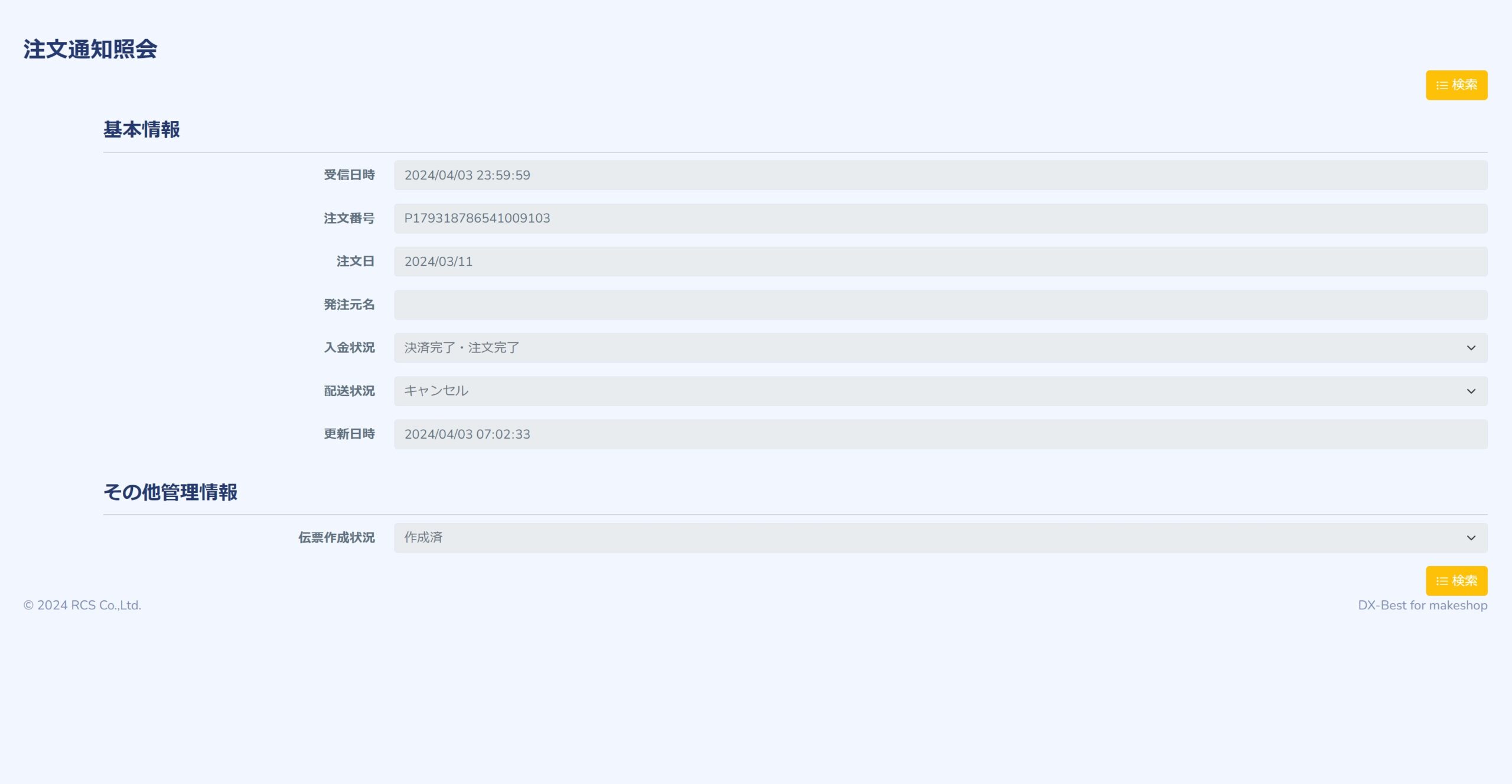Click the 受信日時 date-time field

click(940, 175)
